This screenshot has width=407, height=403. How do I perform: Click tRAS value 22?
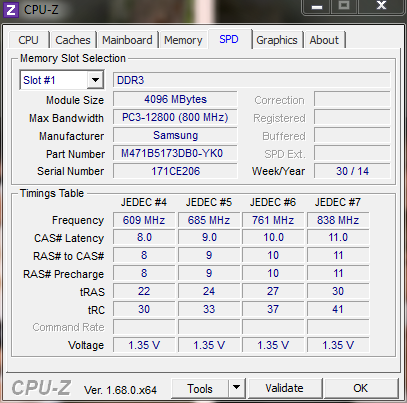[144, 291]
